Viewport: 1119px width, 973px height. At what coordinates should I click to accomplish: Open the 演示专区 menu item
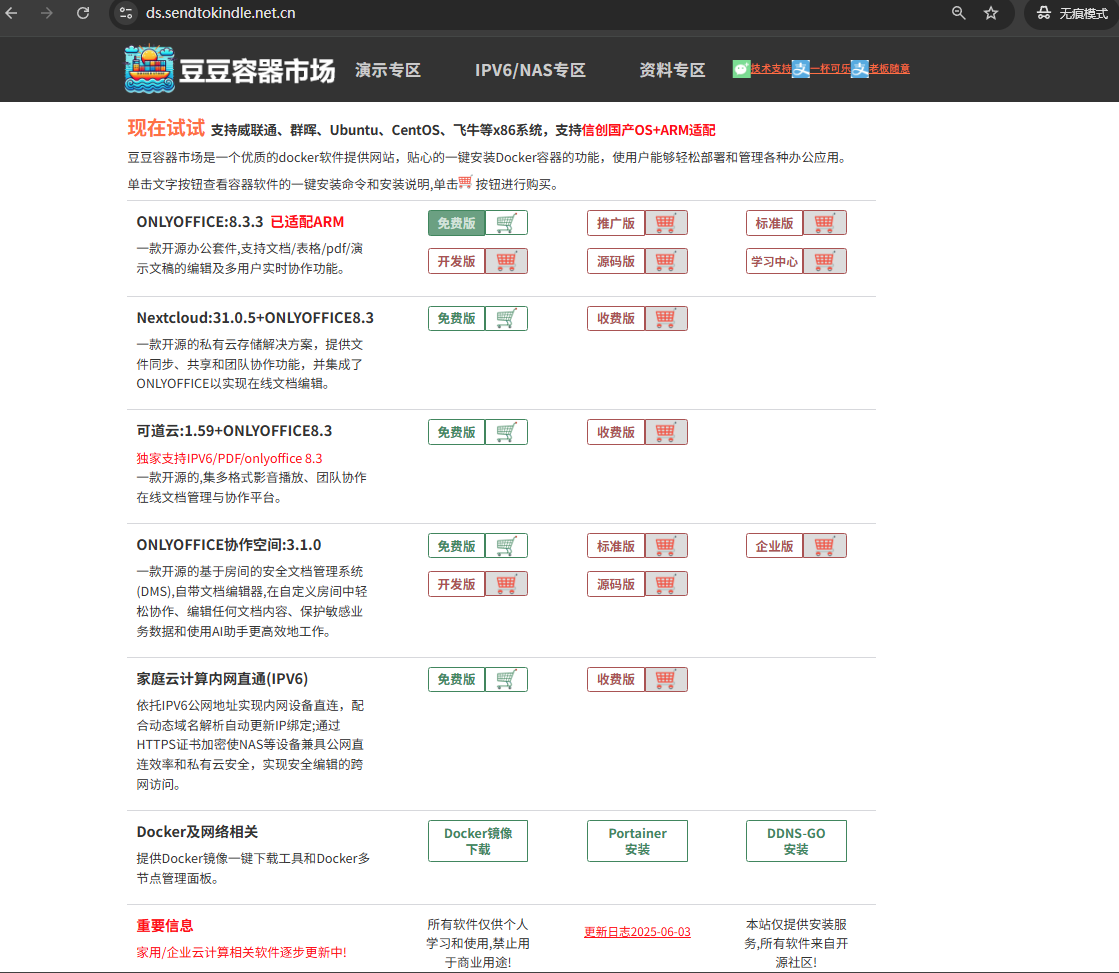click(388, 70)
